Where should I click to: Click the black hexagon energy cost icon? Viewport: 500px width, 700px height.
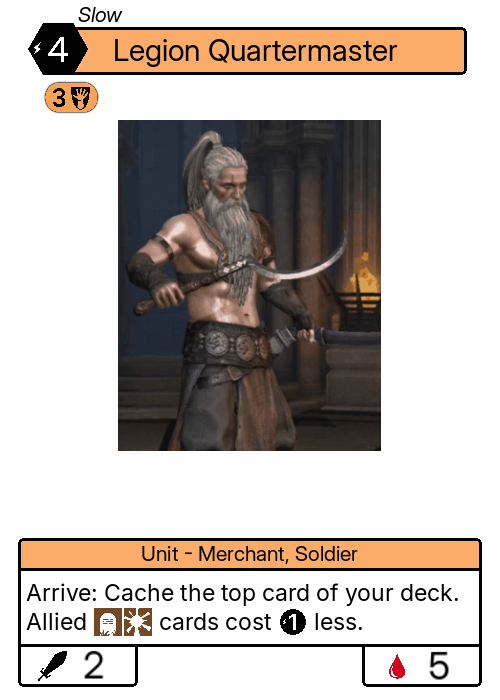(58, 49)
